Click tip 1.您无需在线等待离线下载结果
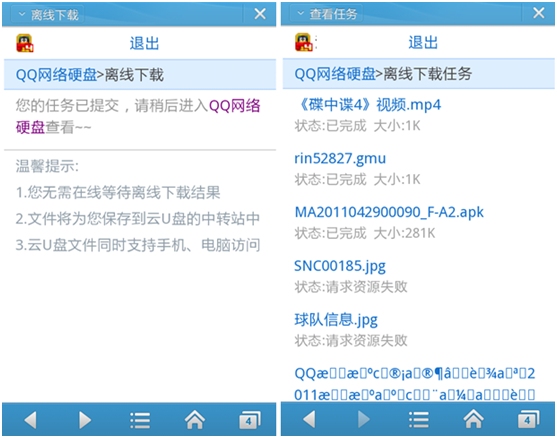The width and height of the screenshot is (557, 438). click(118, 192)
